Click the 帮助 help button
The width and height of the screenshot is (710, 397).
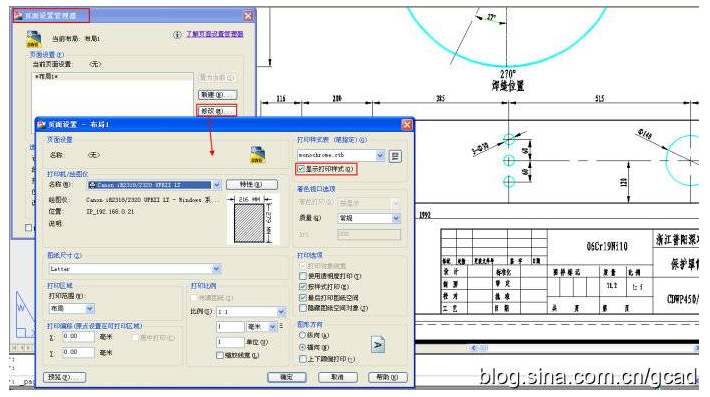pyautogui.click(x=388, y=377)
